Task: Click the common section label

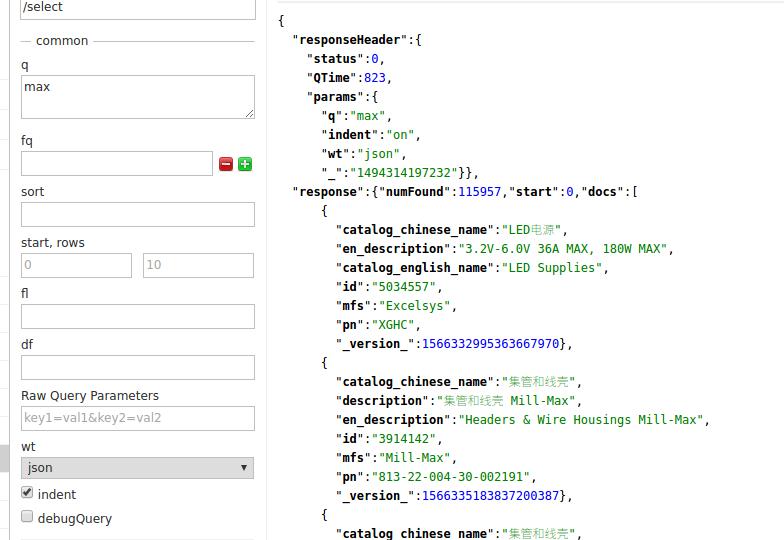Action: pos(62,41)
